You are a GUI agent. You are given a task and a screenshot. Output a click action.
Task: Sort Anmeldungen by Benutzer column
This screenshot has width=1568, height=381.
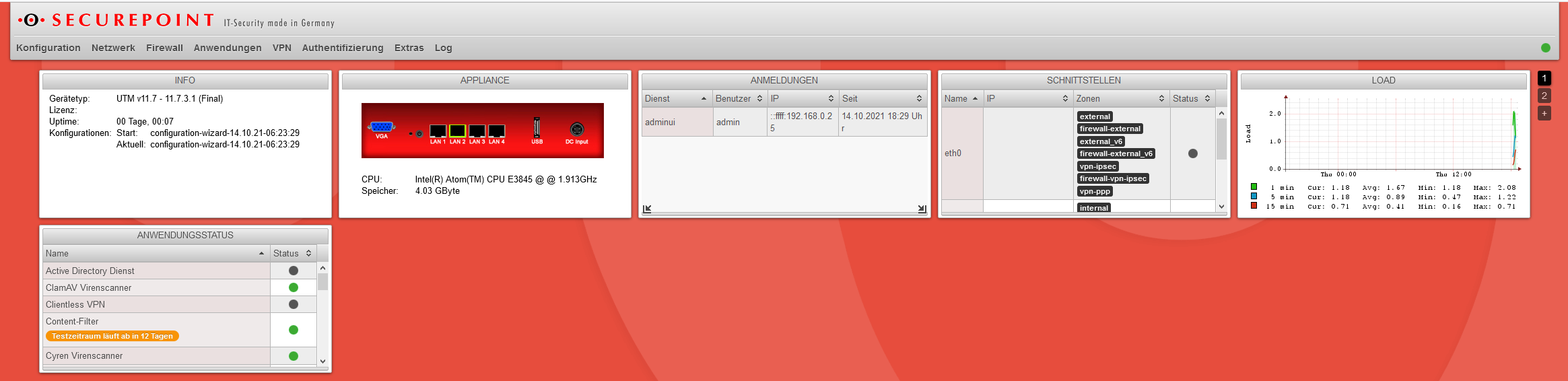tap(739, 98)
